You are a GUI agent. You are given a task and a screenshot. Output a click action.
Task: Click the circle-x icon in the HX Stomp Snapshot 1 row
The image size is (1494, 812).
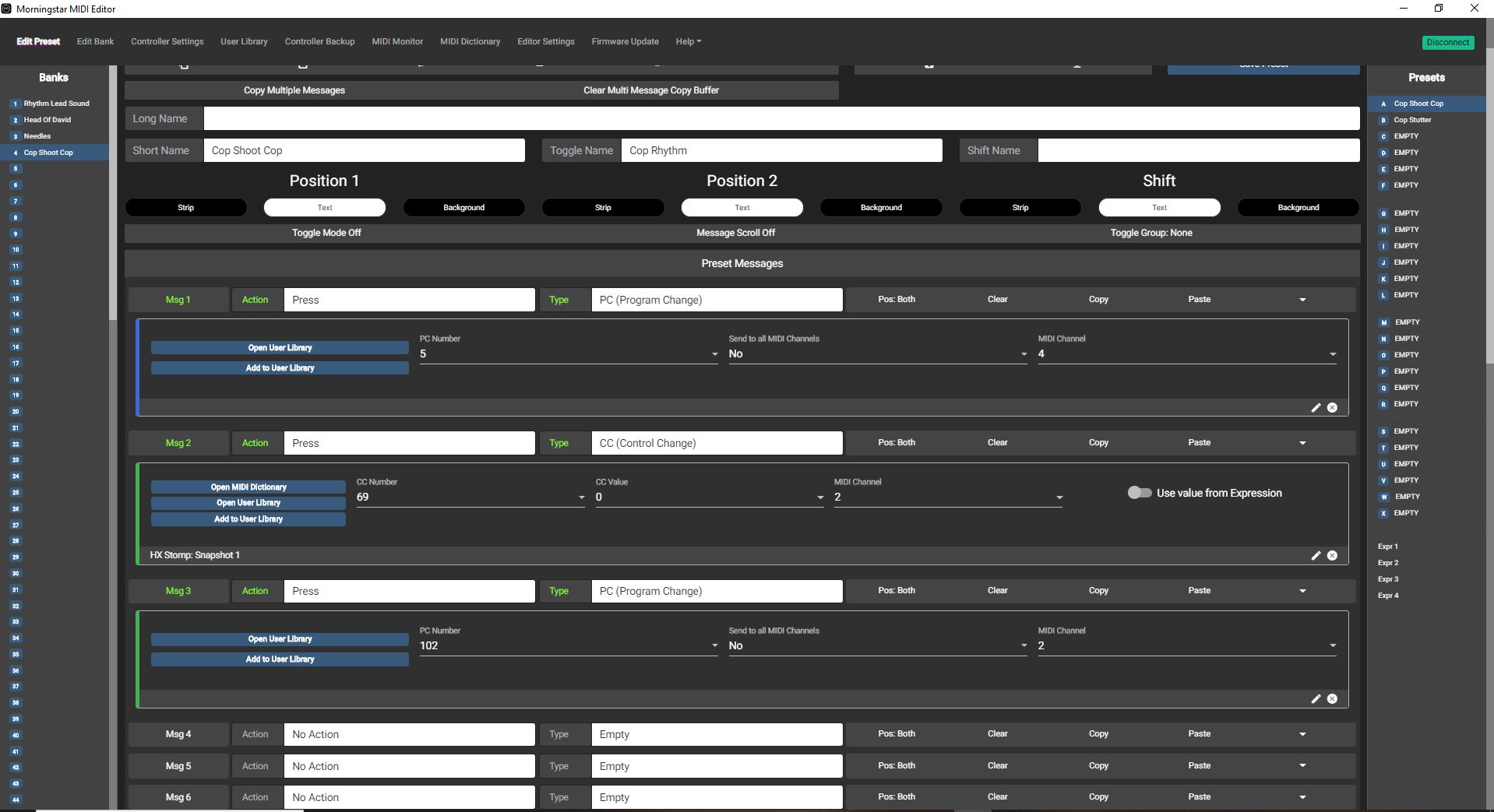pyautogui.click(x=1332, y=555)
